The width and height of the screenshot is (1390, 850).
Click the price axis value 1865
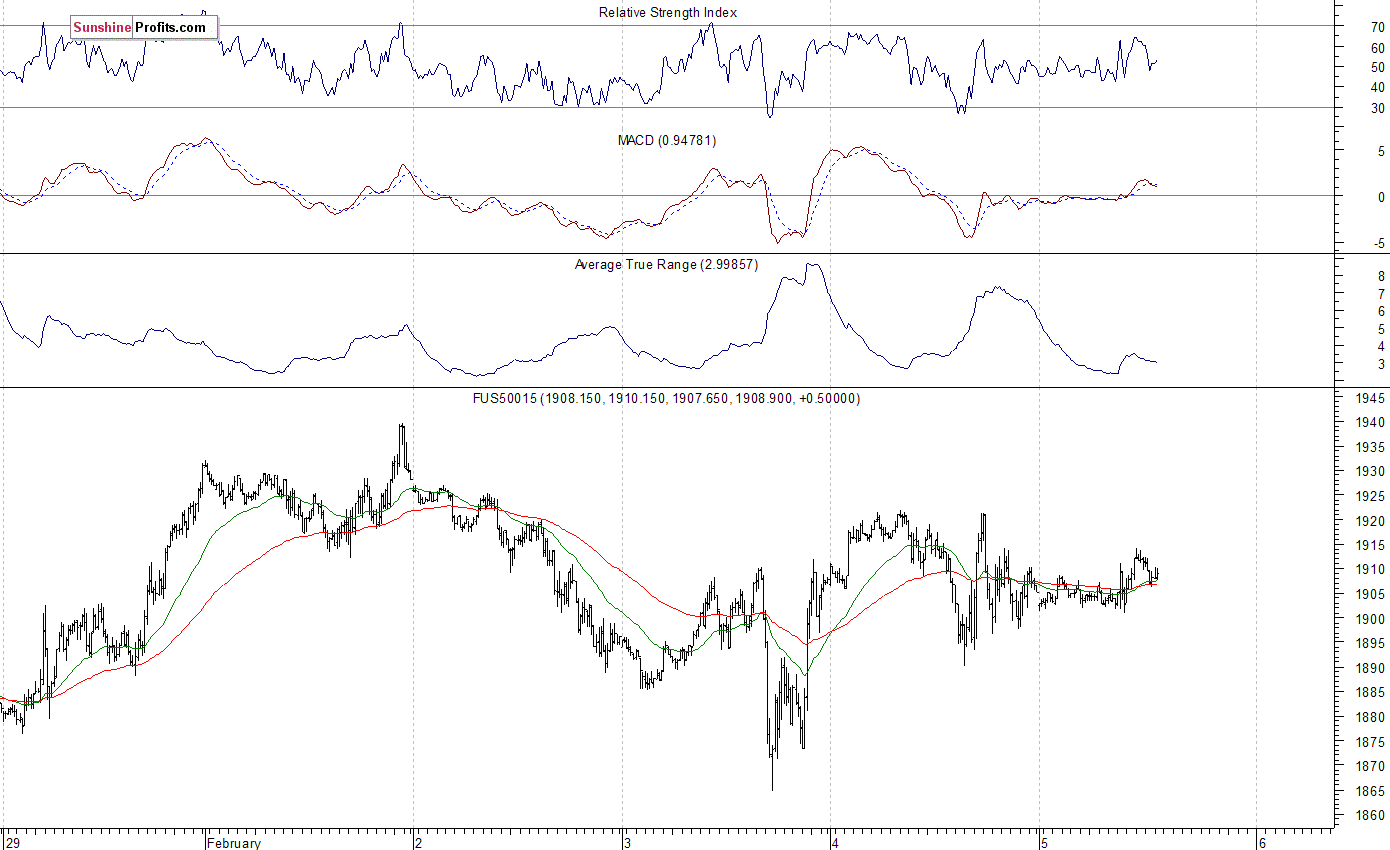pyautogui.click(x=1372, y=792)
